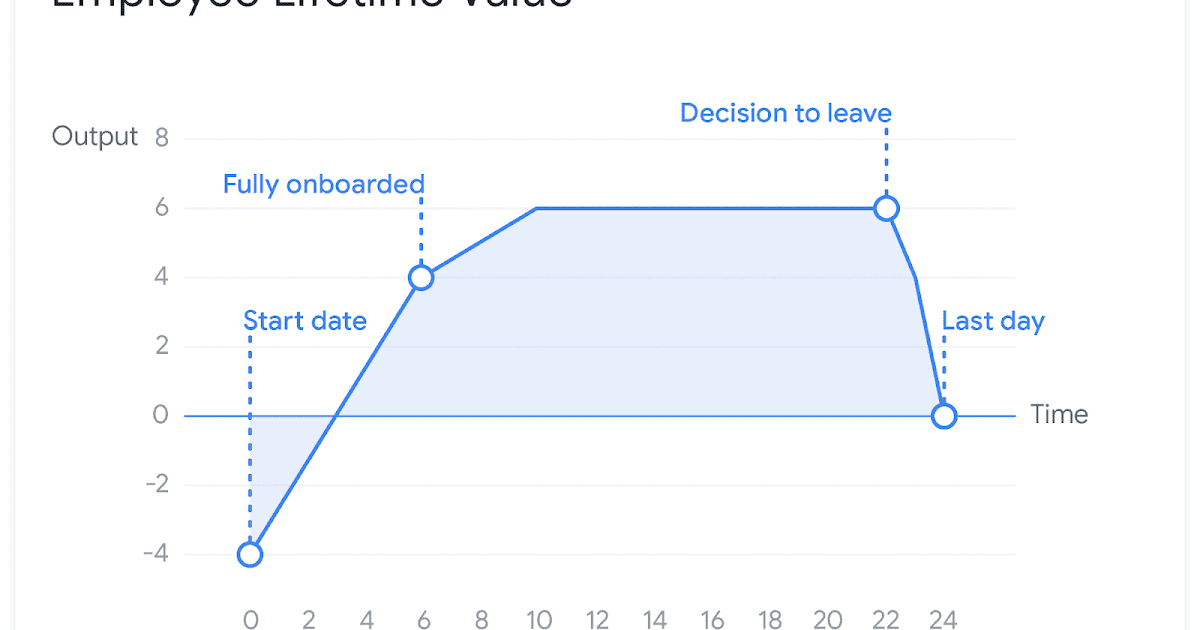Click the x-axis tick label 18
The height and width of the screenshot is (630, 1200).
click(x=770, y=620)
